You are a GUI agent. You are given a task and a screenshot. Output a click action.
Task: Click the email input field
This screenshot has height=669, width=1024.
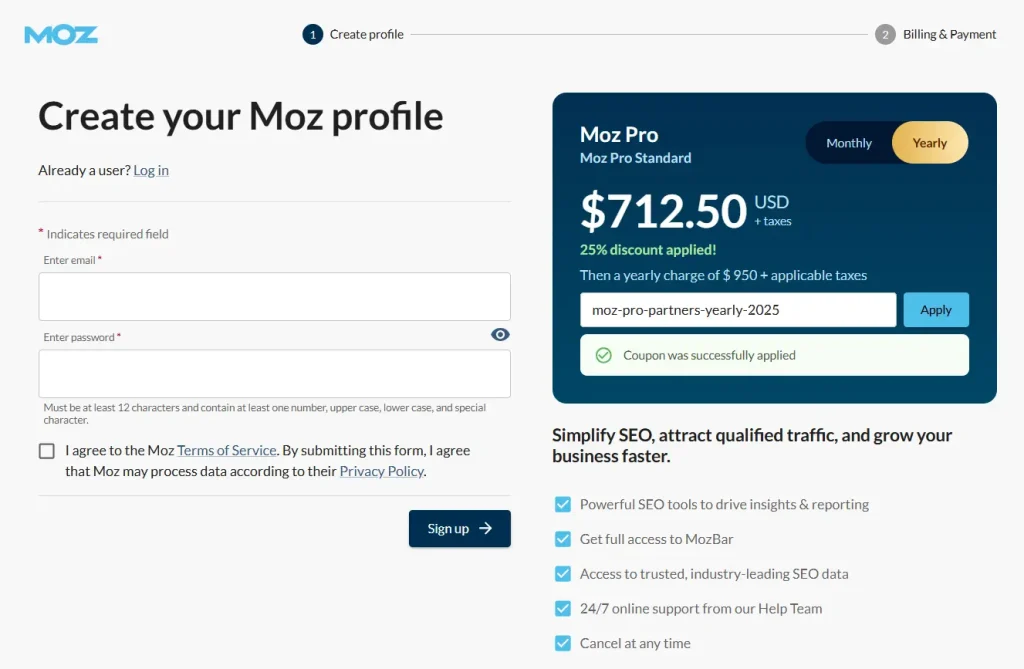click(273, 297)
